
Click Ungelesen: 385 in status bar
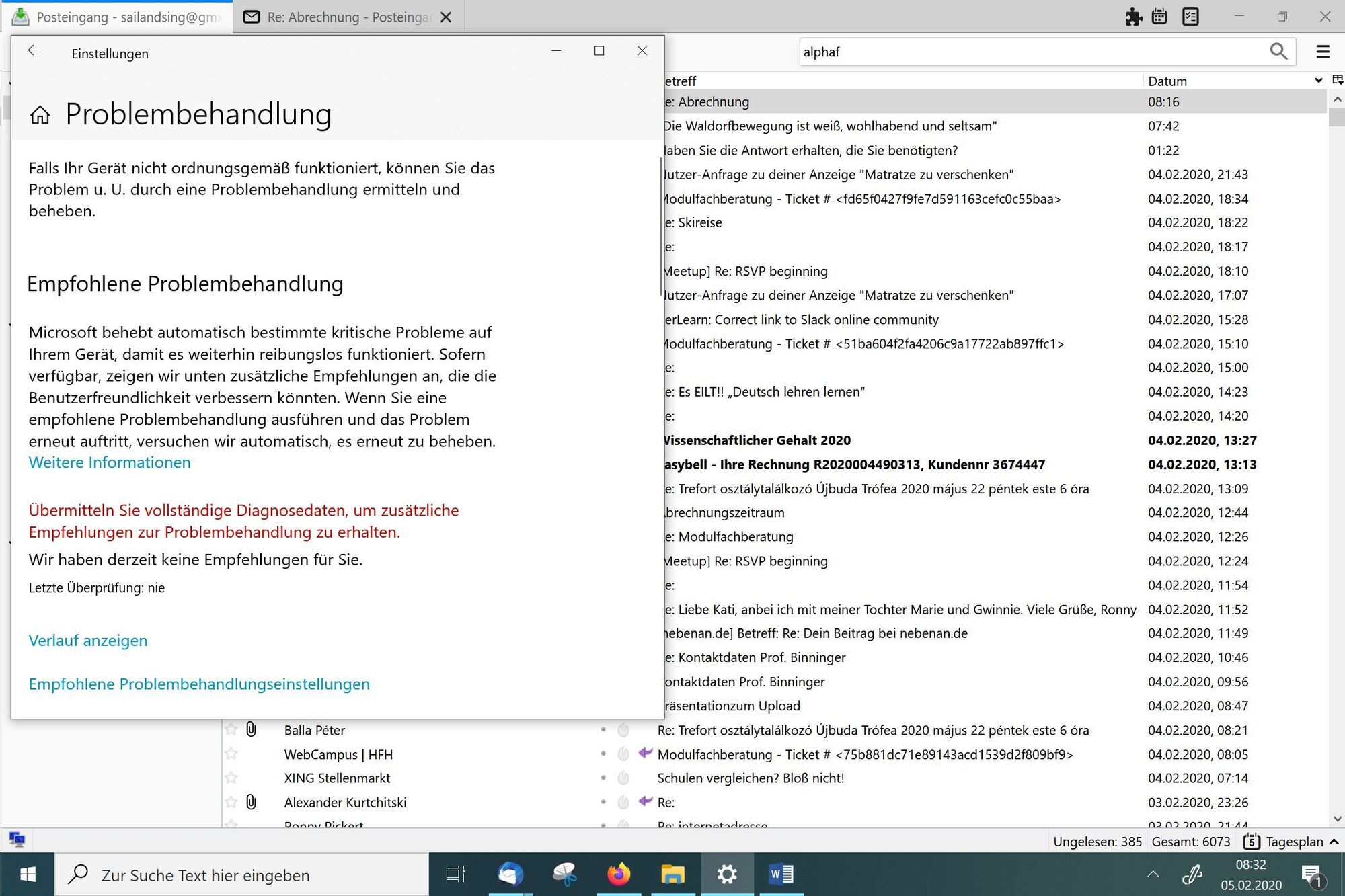tap(1097, 842)
